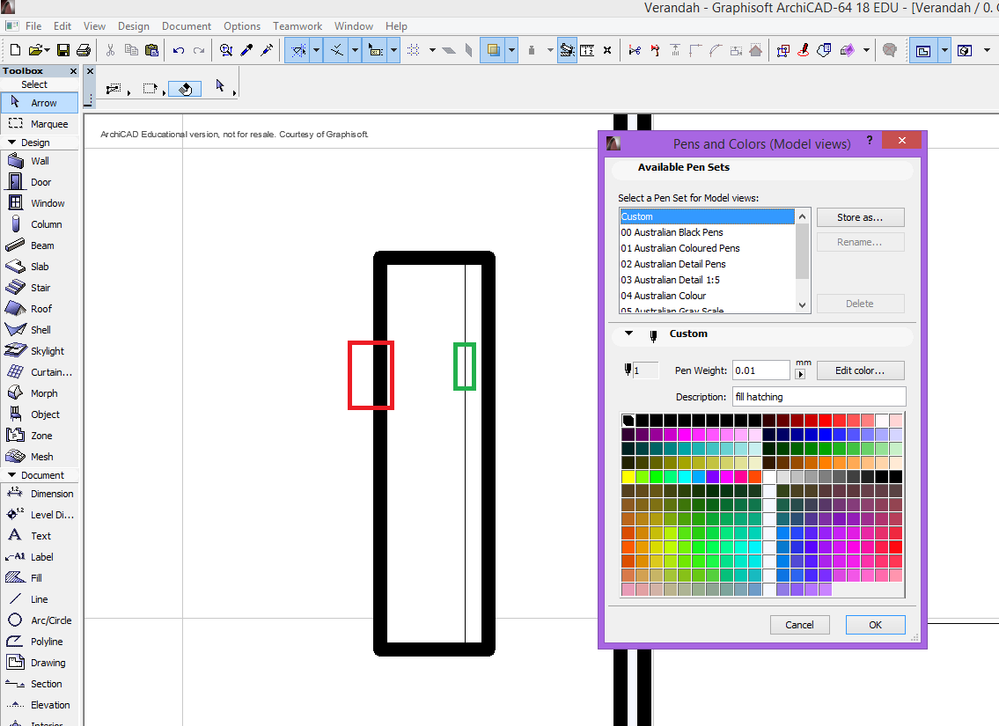
Task: Select 02 Australian Detail Pens in list
Action: coord(707,264)
